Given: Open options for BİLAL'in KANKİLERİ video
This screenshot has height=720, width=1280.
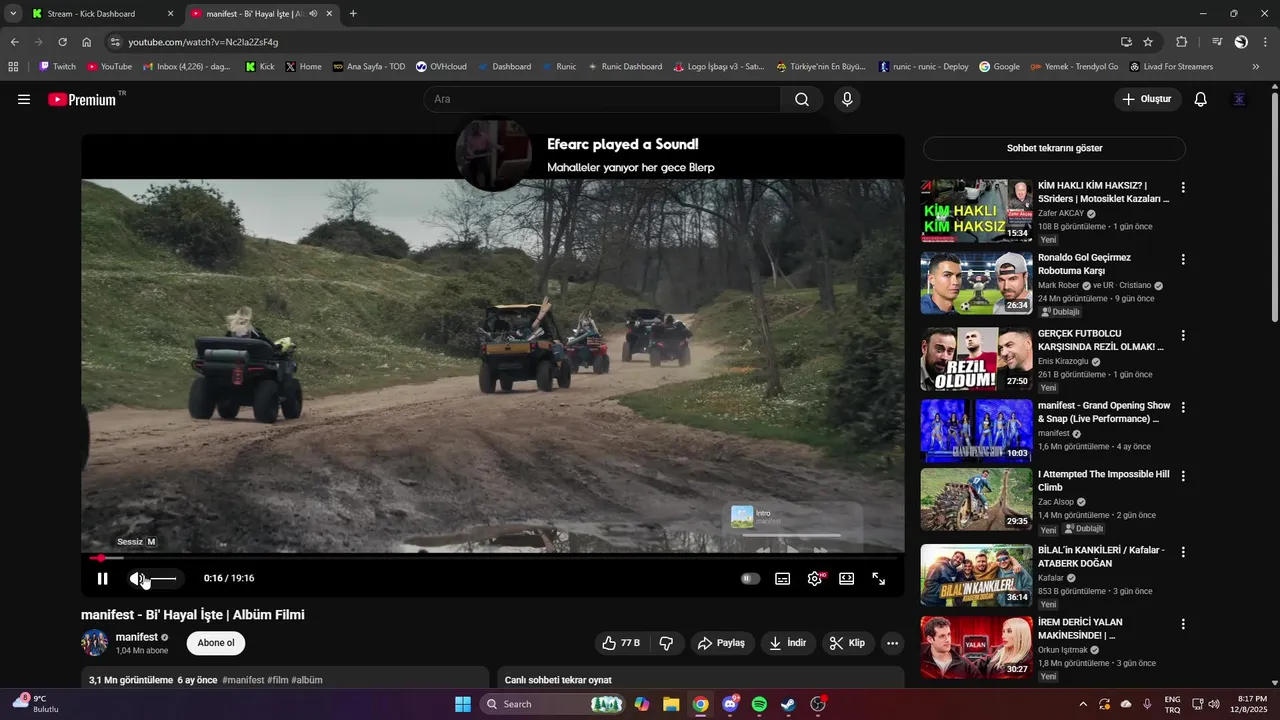Looking at the screenshot, I should (x=1183, y=552).
